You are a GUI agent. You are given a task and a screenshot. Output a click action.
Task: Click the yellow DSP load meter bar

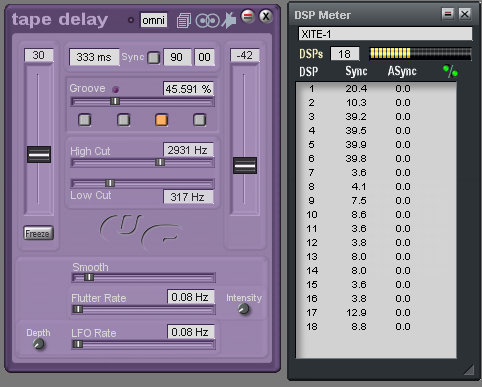tap(420, 53)
